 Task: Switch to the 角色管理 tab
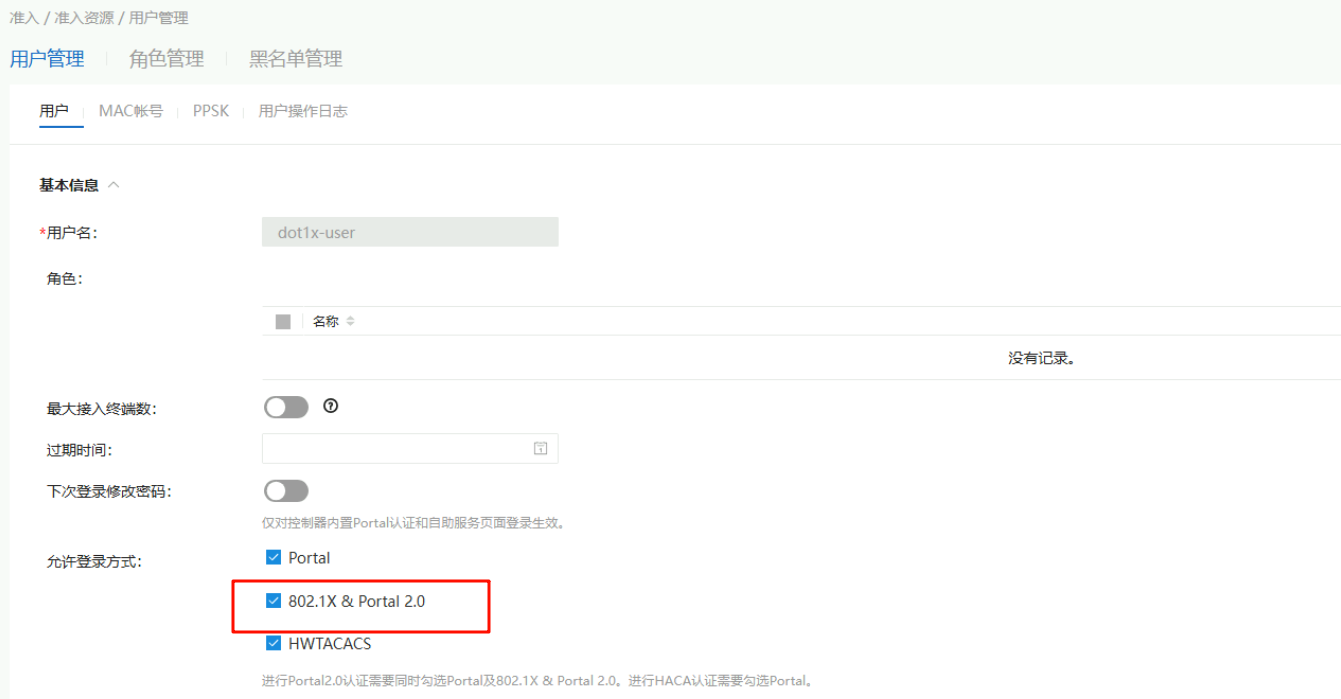[x=166, y=59]
